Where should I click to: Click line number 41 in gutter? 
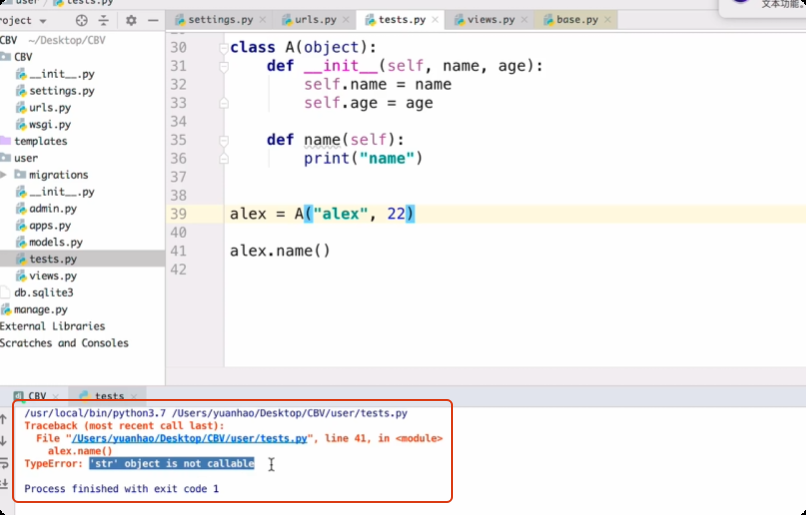[x=178, y=251]
